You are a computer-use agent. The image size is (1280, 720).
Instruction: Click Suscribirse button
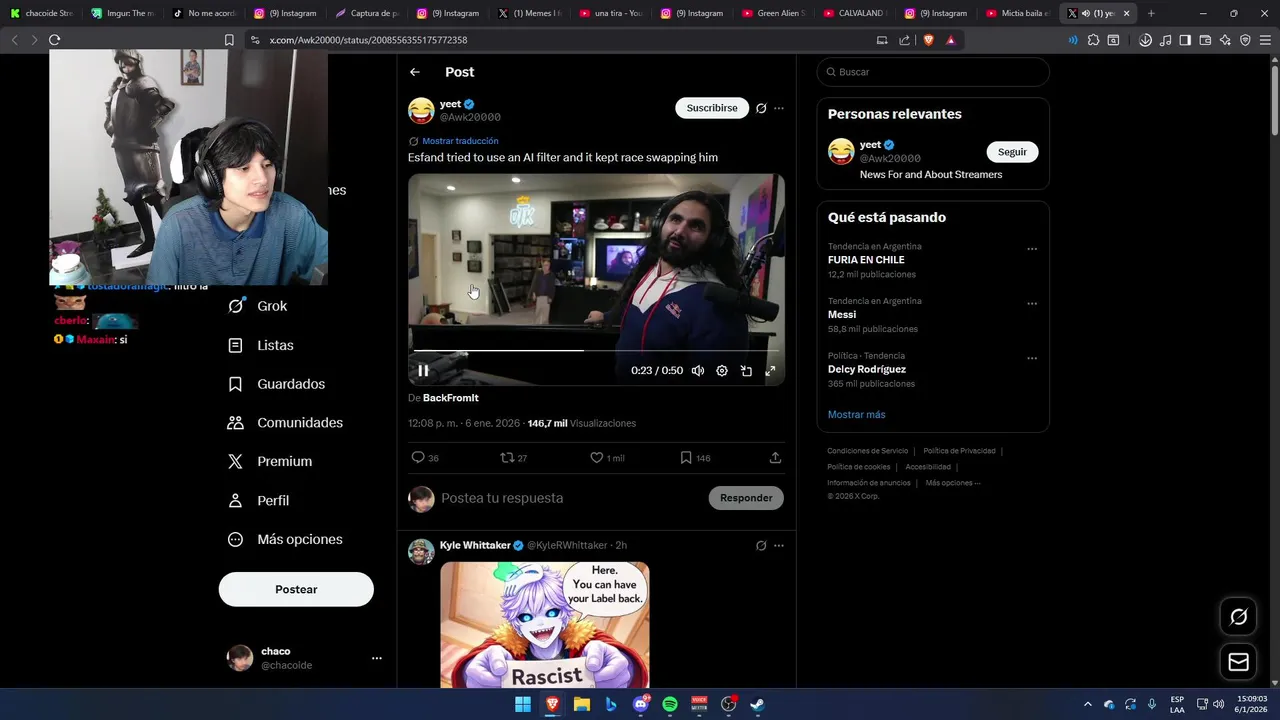tap(712, 108)
